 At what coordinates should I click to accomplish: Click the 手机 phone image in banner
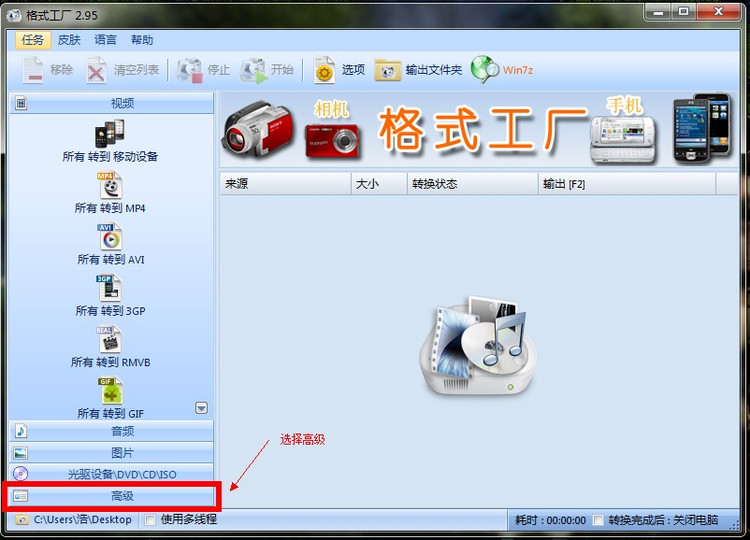[x=623, y=139]
